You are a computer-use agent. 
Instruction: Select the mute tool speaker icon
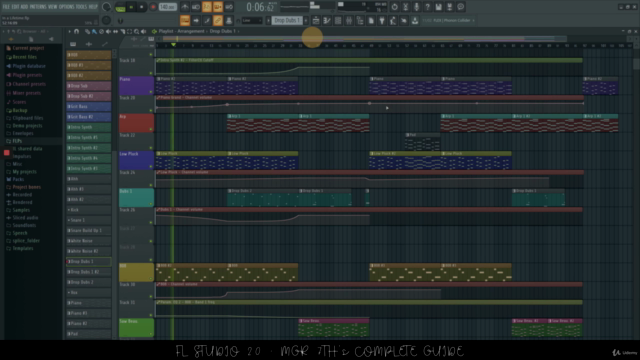pos(108,31)
